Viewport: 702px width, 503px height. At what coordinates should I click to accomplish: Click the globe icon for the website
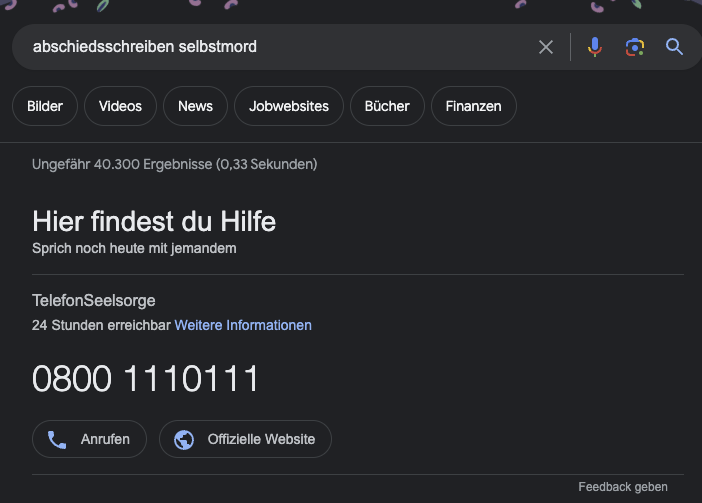click(x=184, y=439)
